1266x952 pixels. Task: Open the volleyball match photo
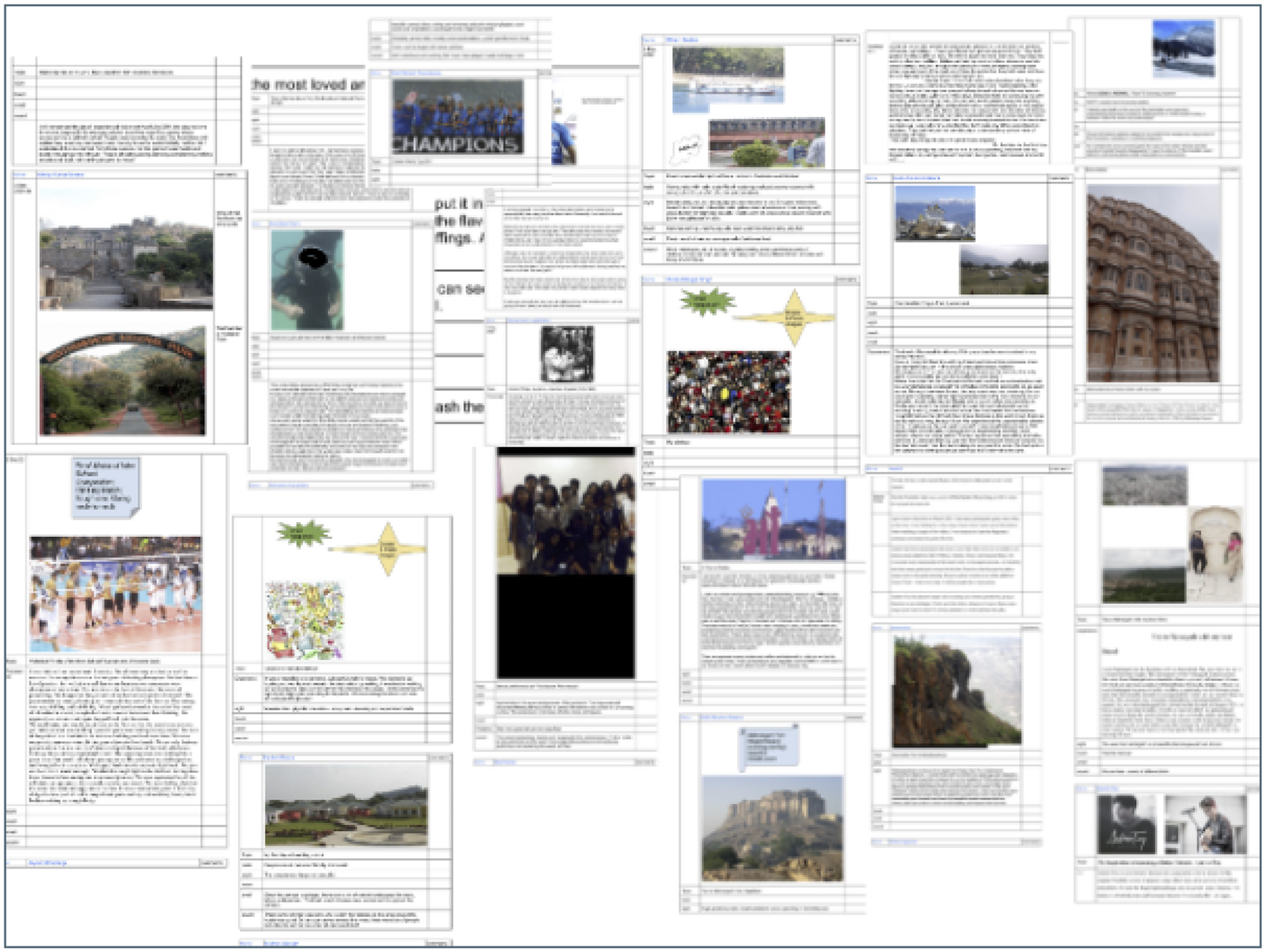tap(116, 594)
